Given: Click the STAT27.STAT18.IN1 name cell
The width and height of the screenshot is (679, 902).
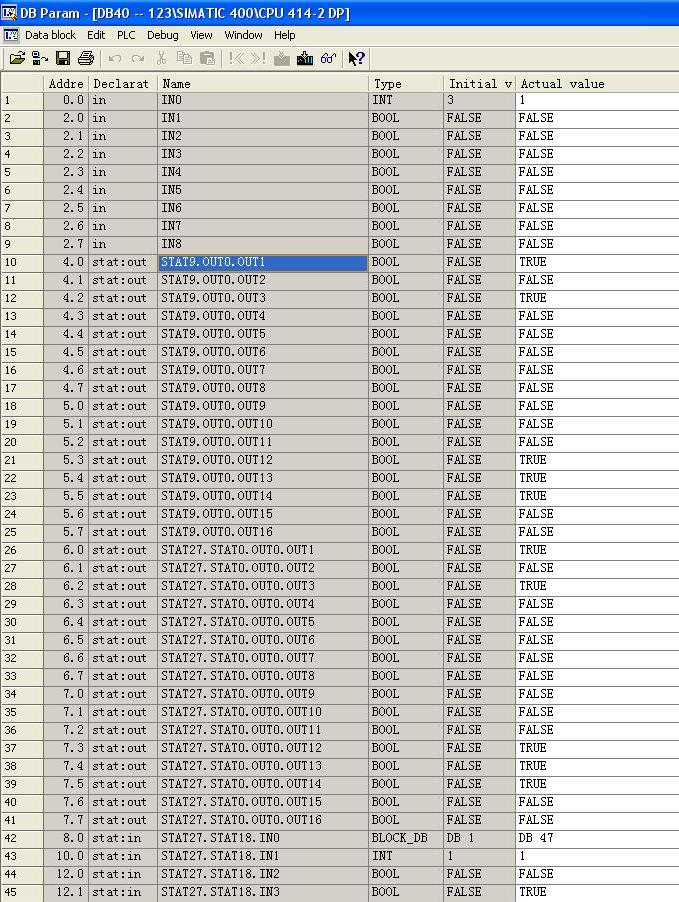Looking at the screenshot, I should coord(262,856).
